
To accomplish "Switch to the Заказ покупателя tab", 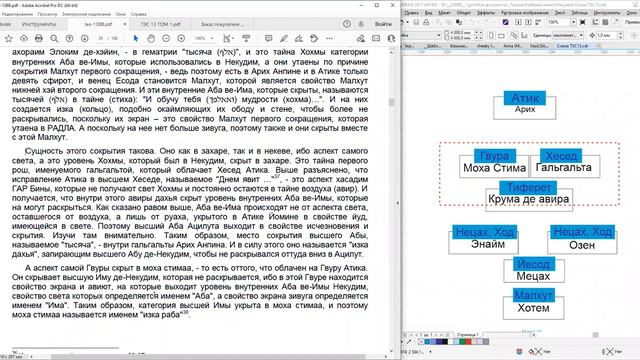I will tap(222, 24).
